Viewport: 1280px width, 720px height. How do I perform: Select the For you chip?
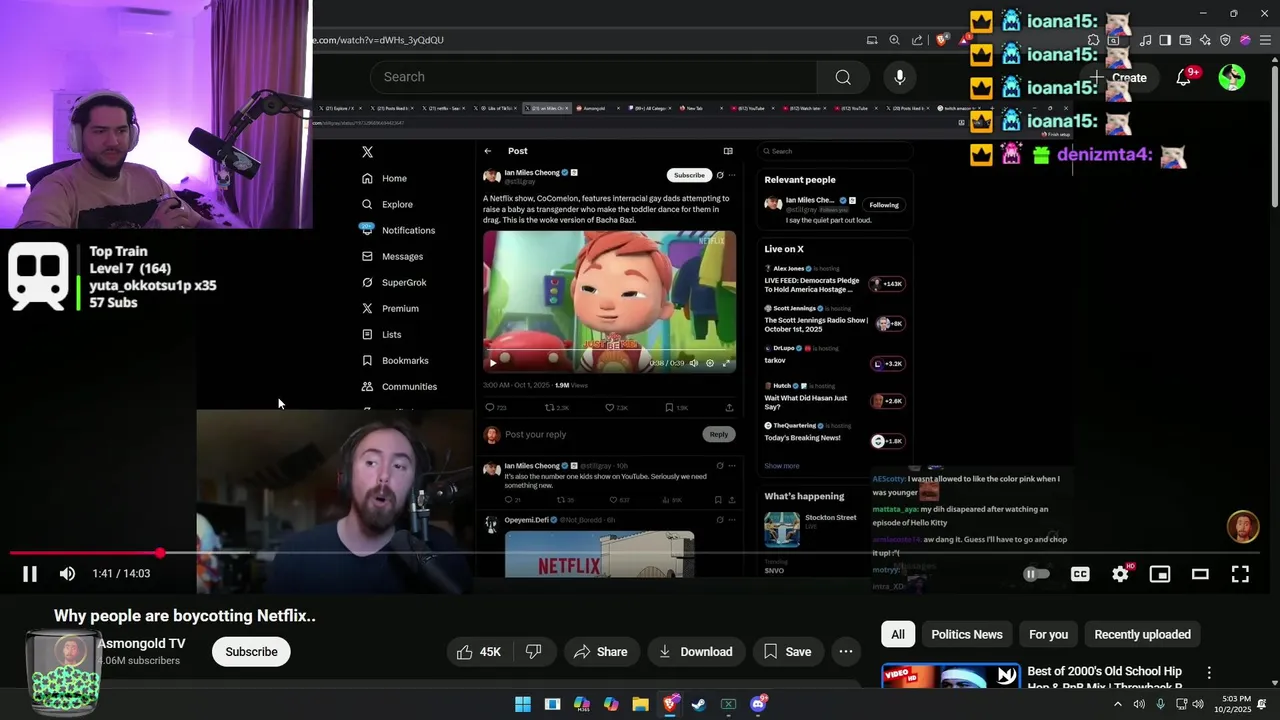[x=1048, y=634]
